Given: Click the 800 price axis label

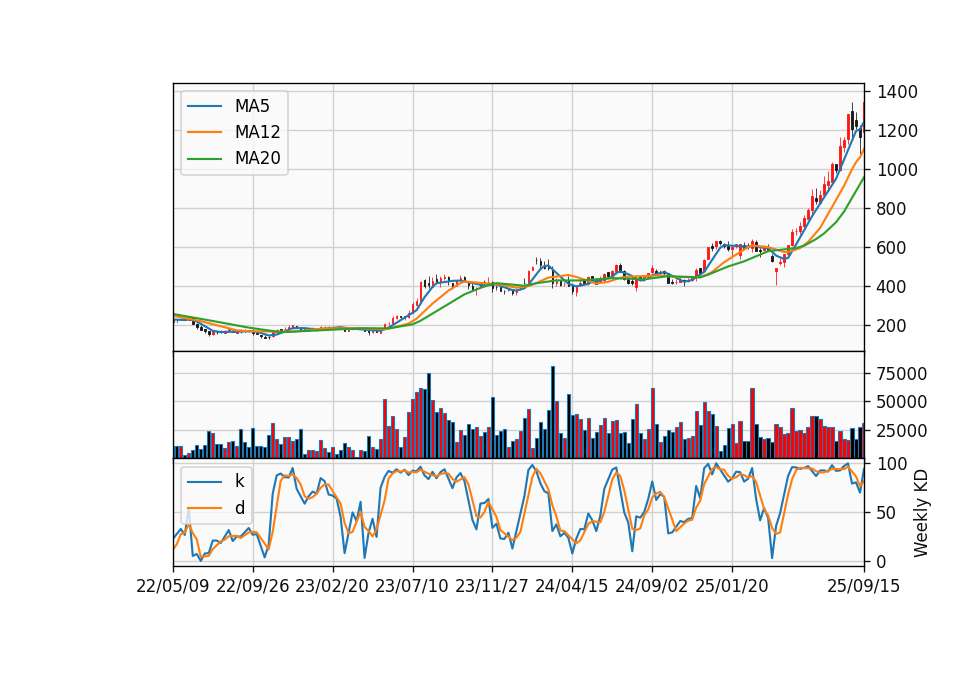Looking at the screenshot, I should coord(892,209).
